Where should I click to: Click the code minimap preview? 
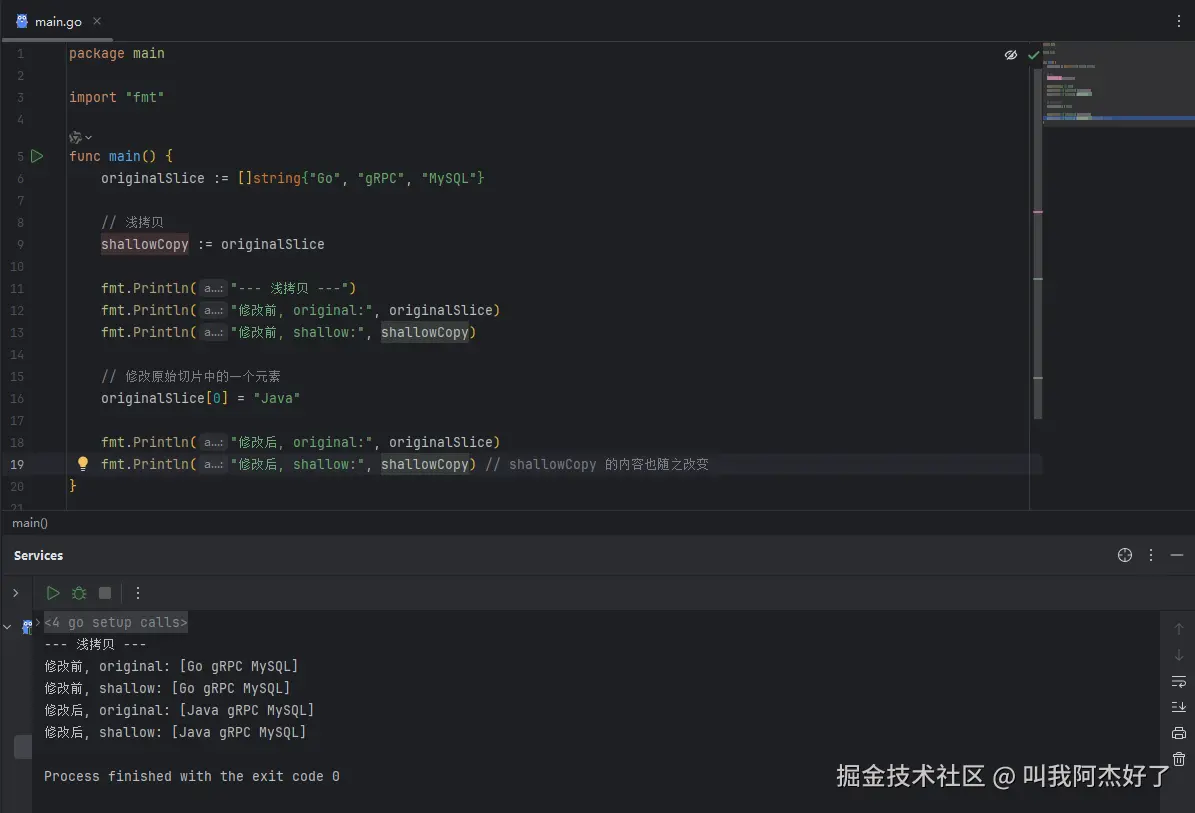point(1118,84)
